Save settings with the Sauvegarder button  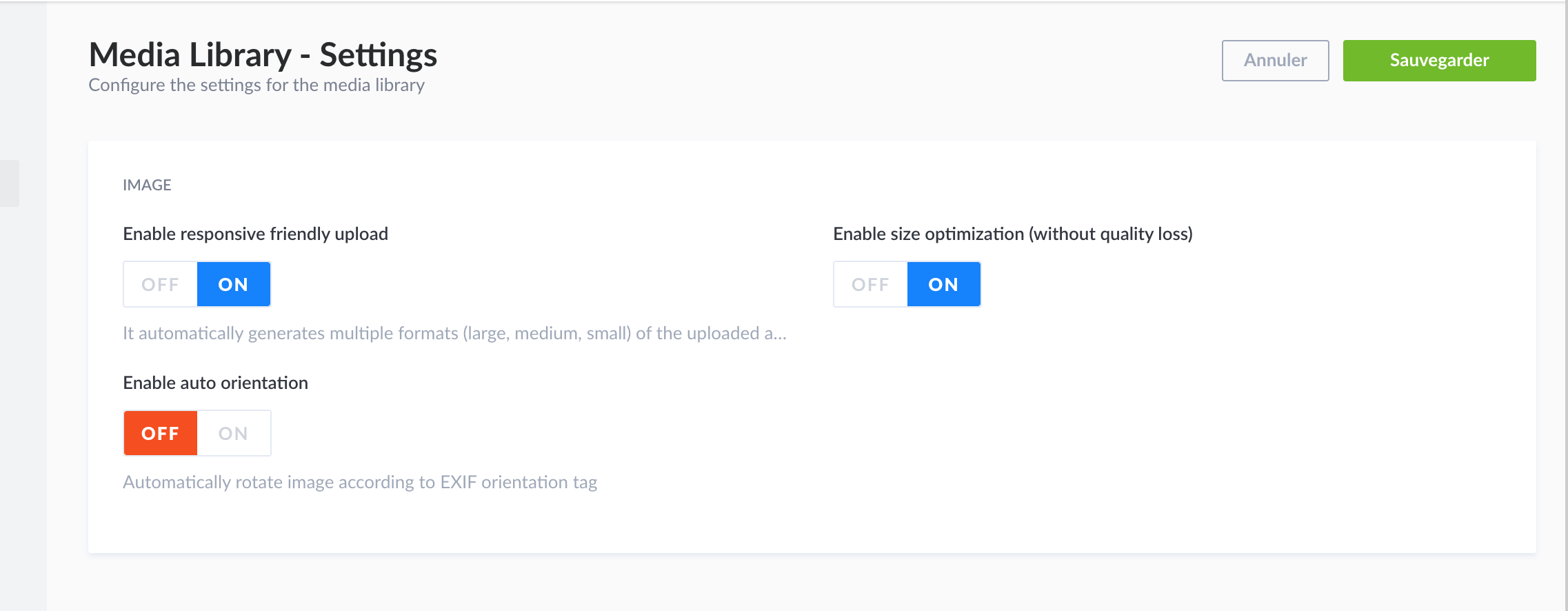[1439, 61]
